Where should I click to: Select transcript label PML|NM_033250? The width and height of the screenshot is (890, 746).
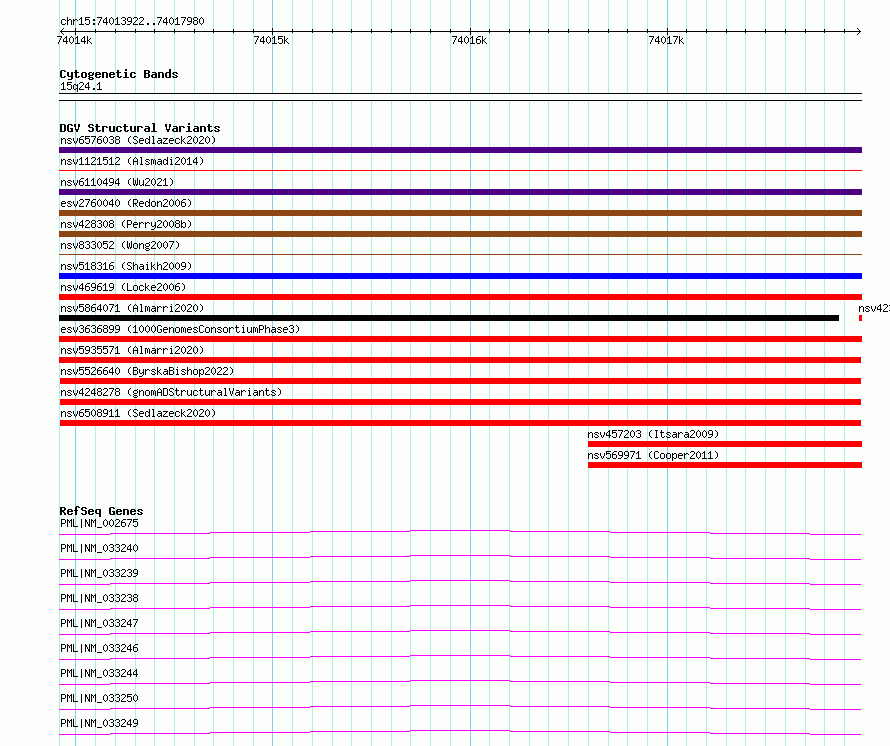coord(99,698)
